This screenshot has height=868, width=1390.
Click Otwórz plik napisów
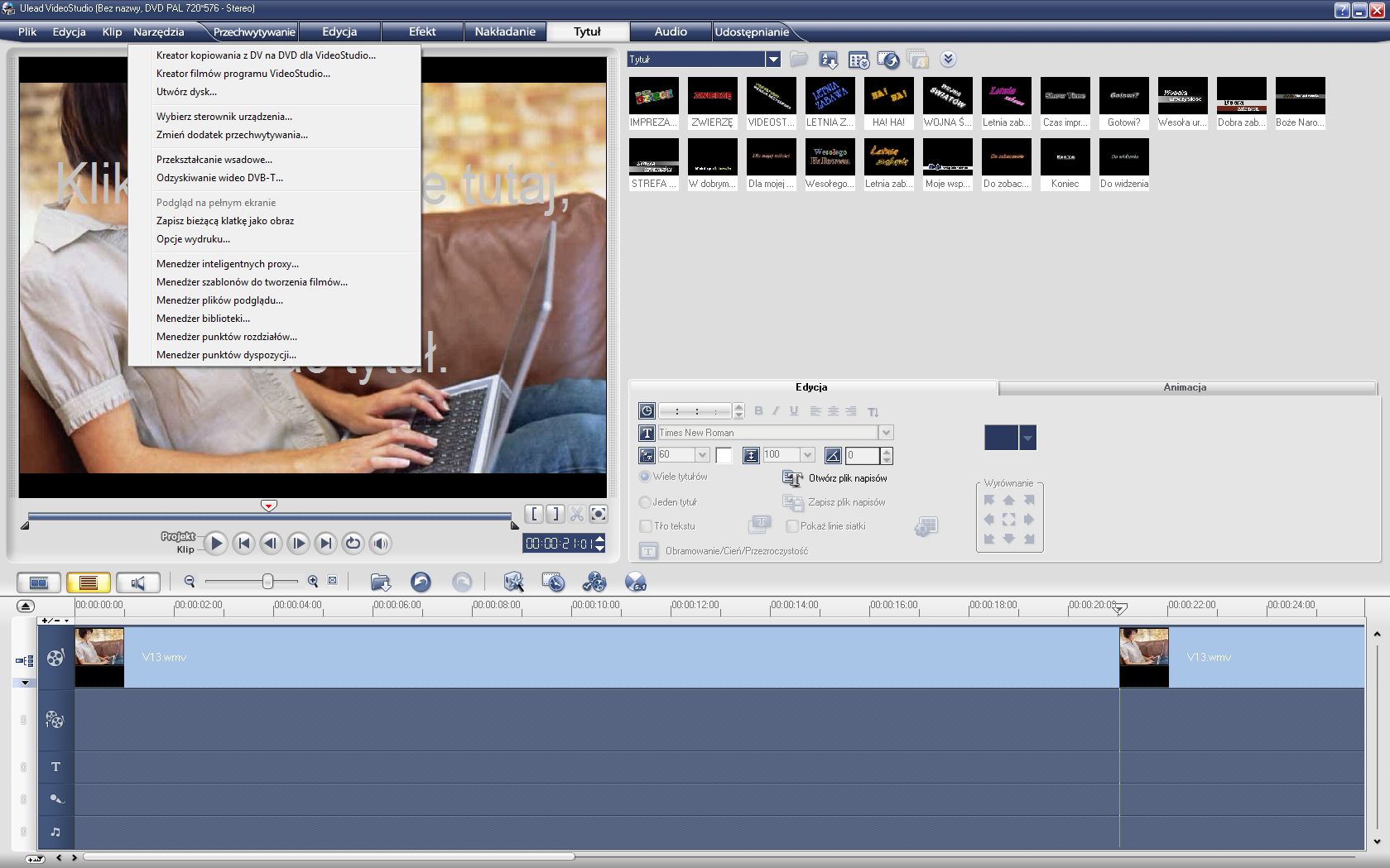(834, 478)
